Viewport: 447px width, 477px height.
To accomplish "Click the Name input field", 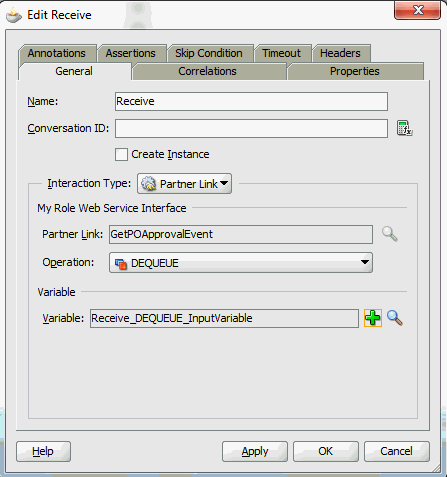I will tap(251, 101).
